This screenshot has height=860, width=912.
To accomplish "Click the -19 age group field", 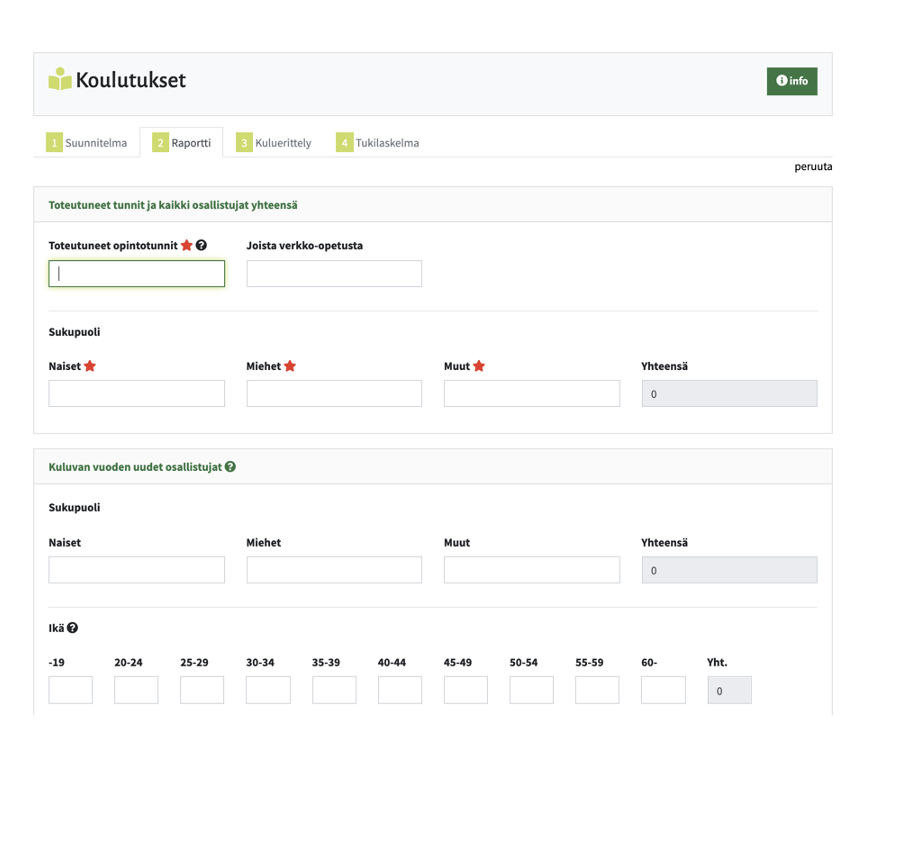I will [x=70, y=690].
